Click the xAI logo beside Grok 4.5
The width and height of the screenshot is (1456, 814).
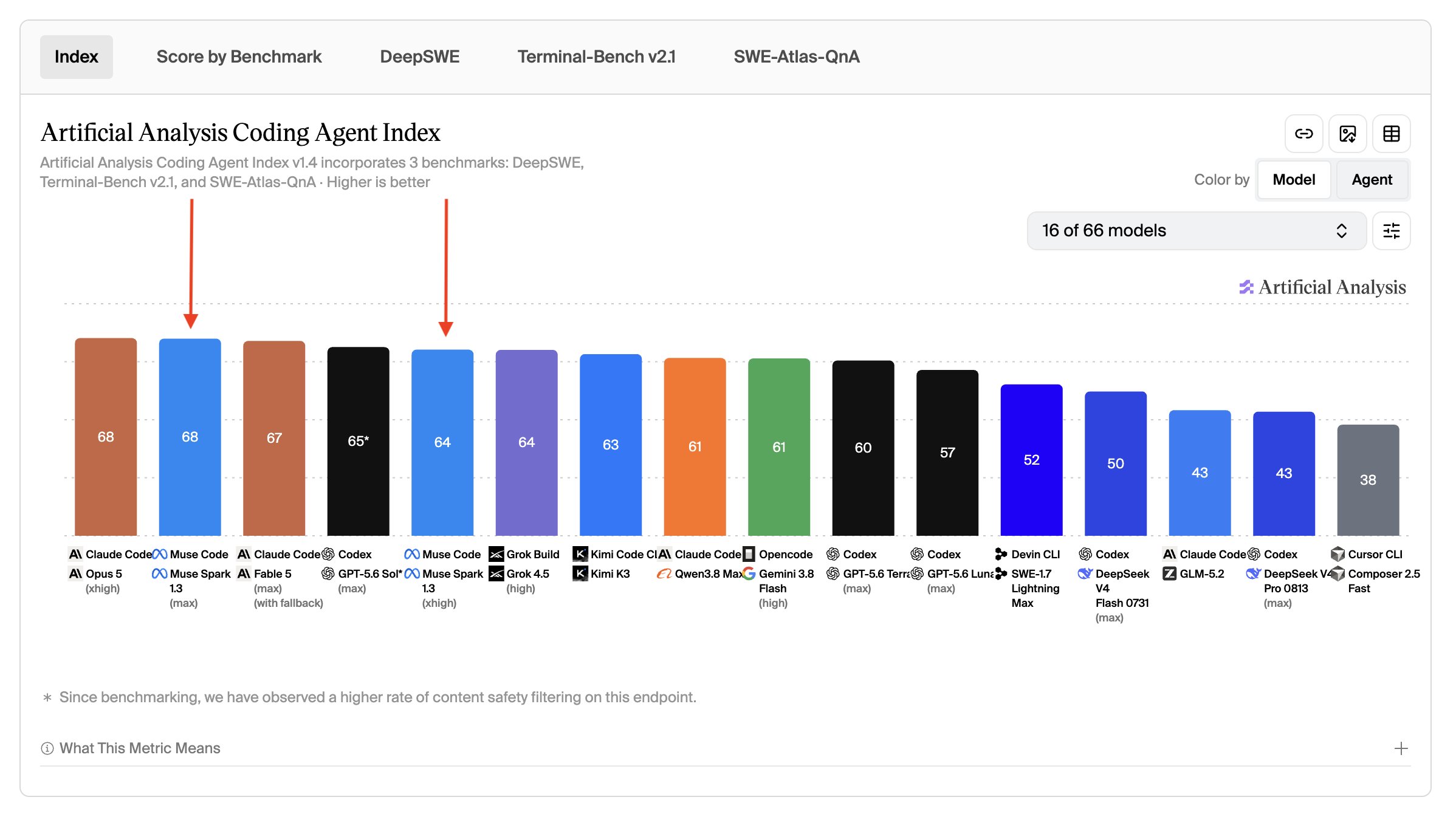[496, 573]
